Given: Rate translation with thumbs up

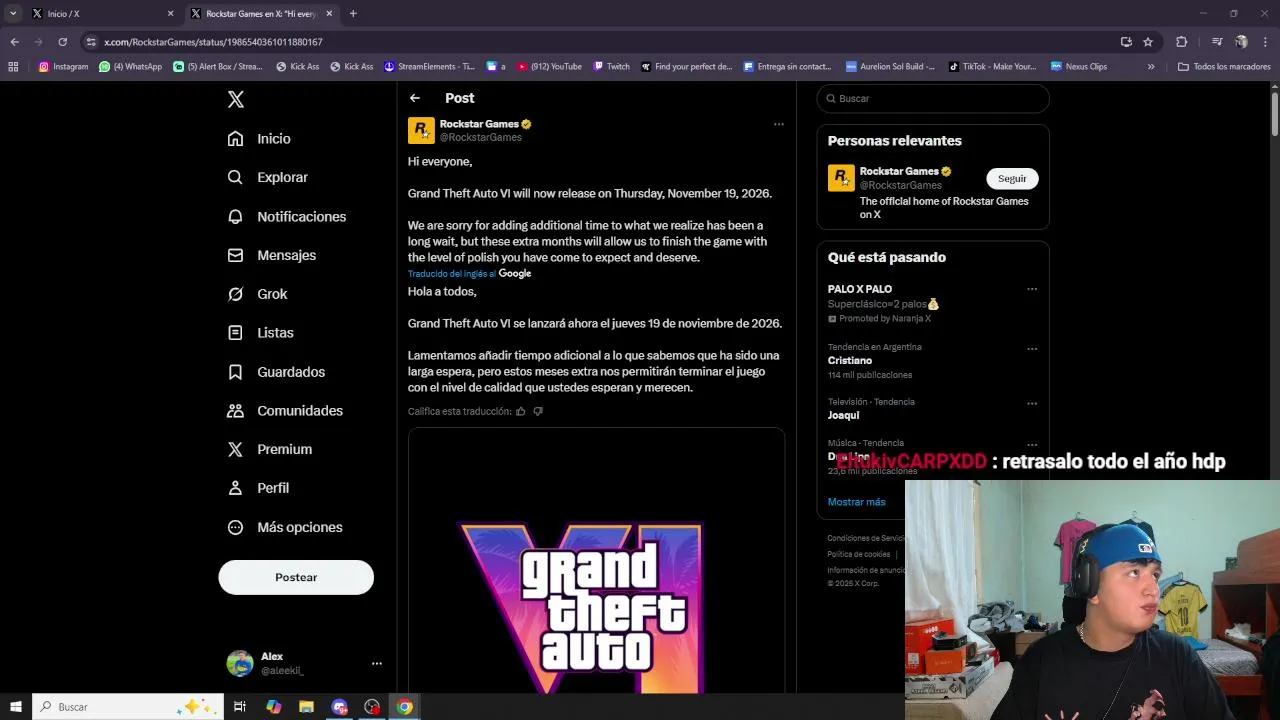Looking at the screenshot, I should [520, 411].
